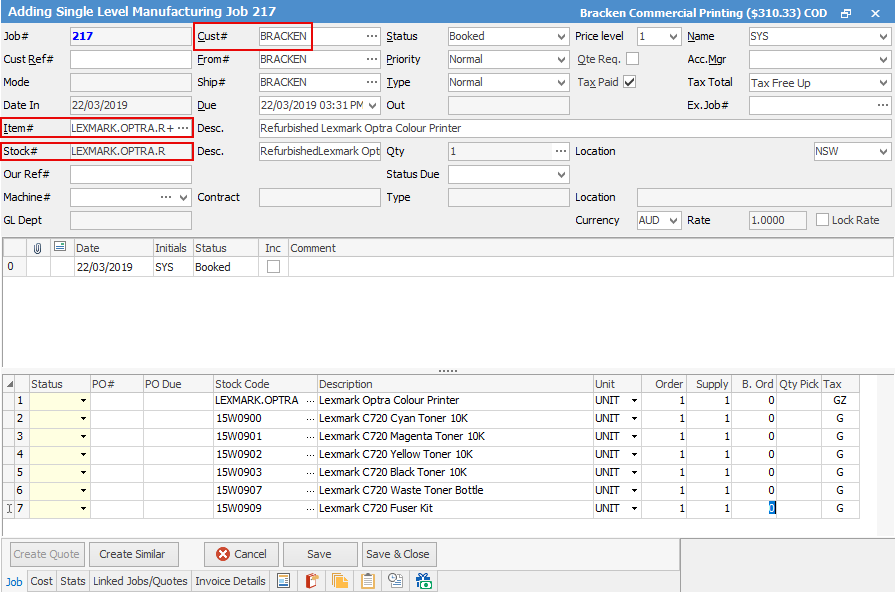This screenshot has height=592, width=895.
Task: Go to Linked Jobs/Quotes tab
Action: [140, 581]
